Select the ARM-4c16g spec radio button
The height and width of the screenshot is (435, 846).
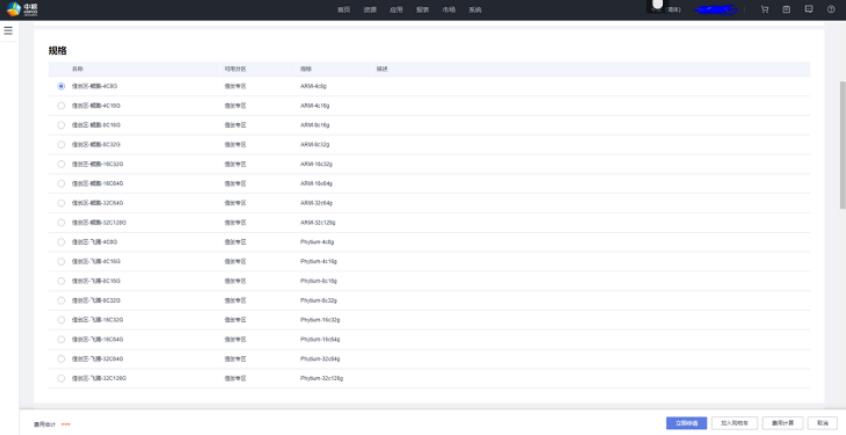pyautogui.click(x=62, y=105)
